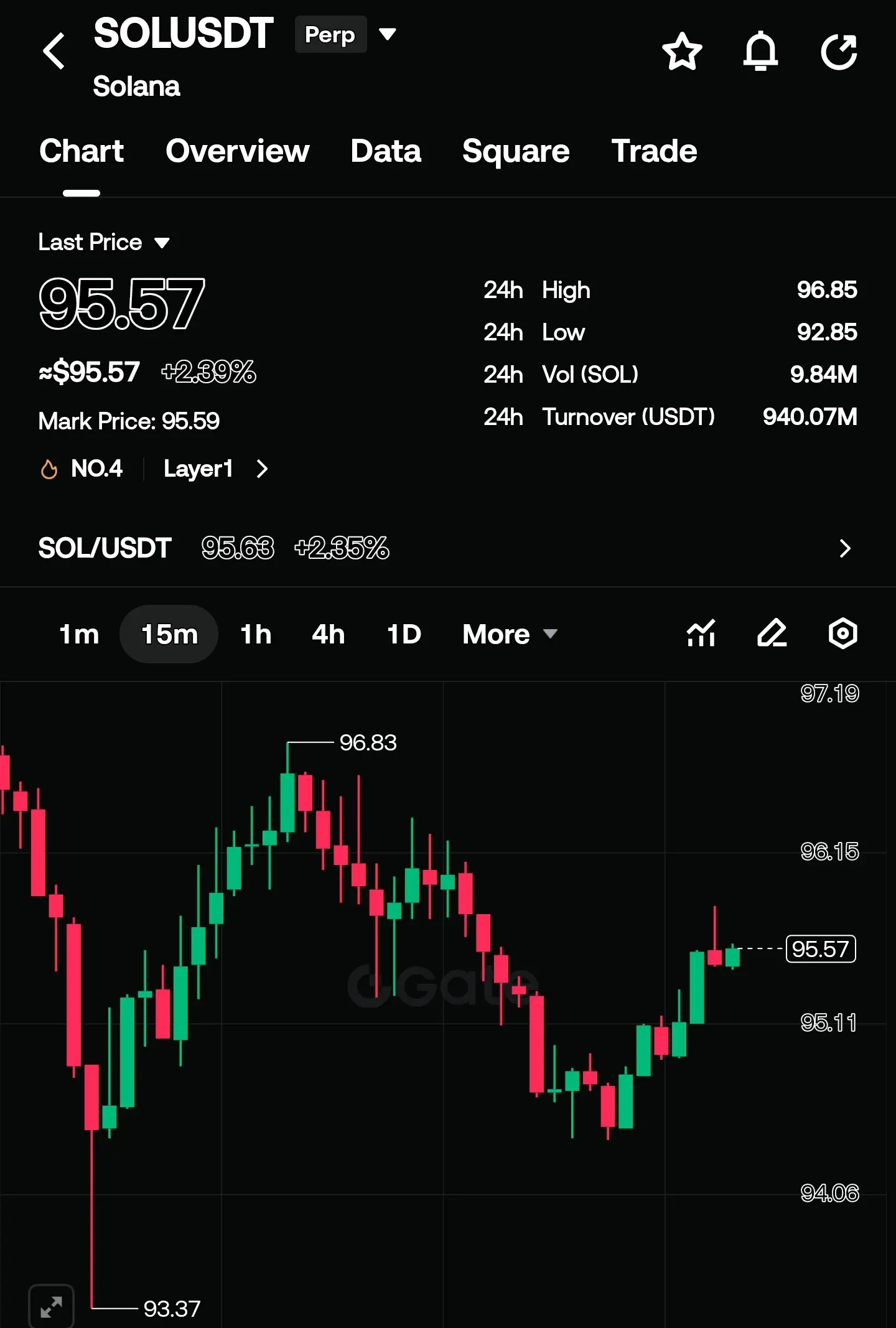
Task: Select the 1h timeframe
Action: coord(256,634)
